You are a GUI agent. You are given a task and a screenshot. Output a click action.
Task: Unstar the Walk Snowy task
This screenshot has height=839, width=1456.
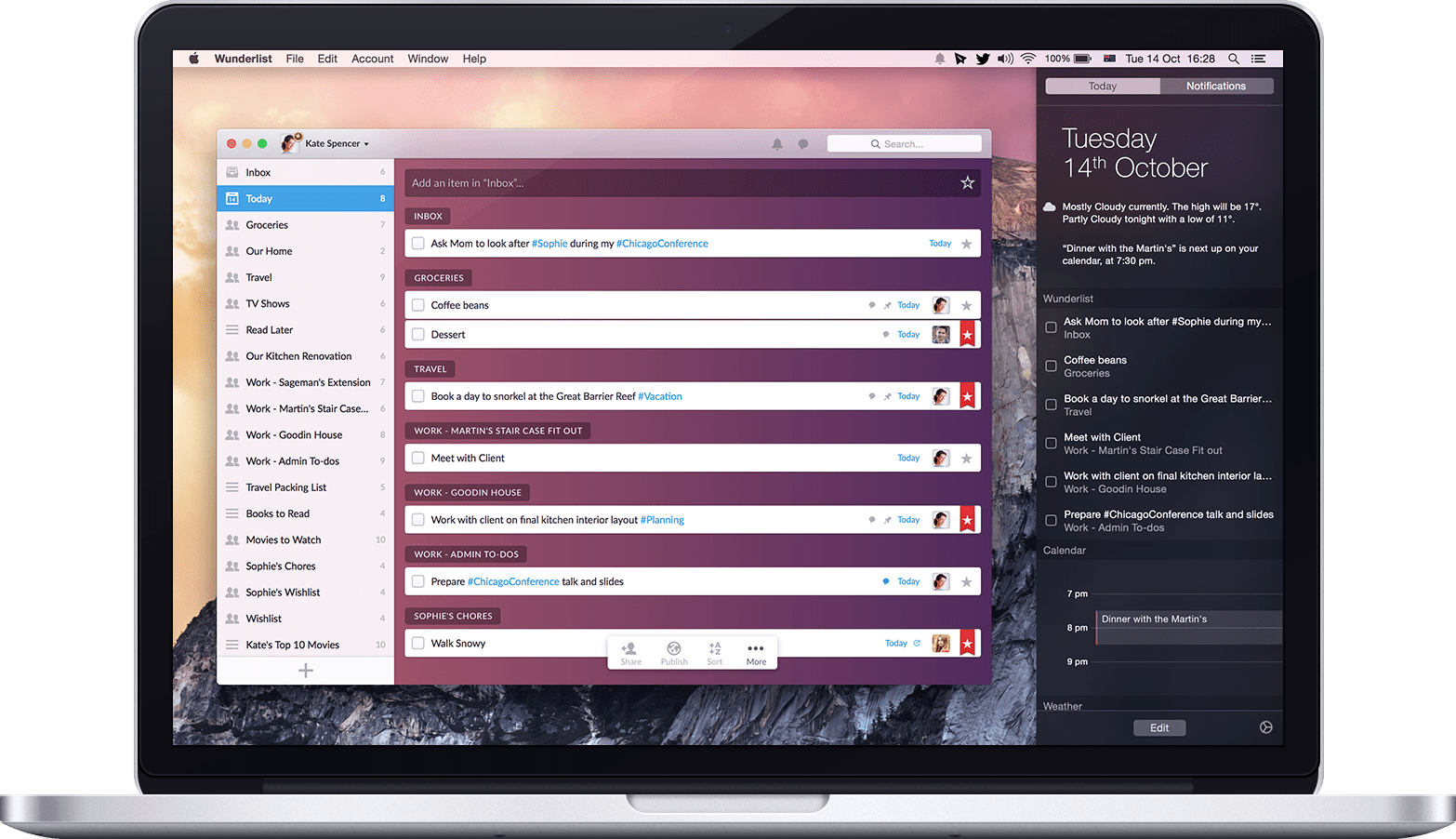tap(968, 644)
